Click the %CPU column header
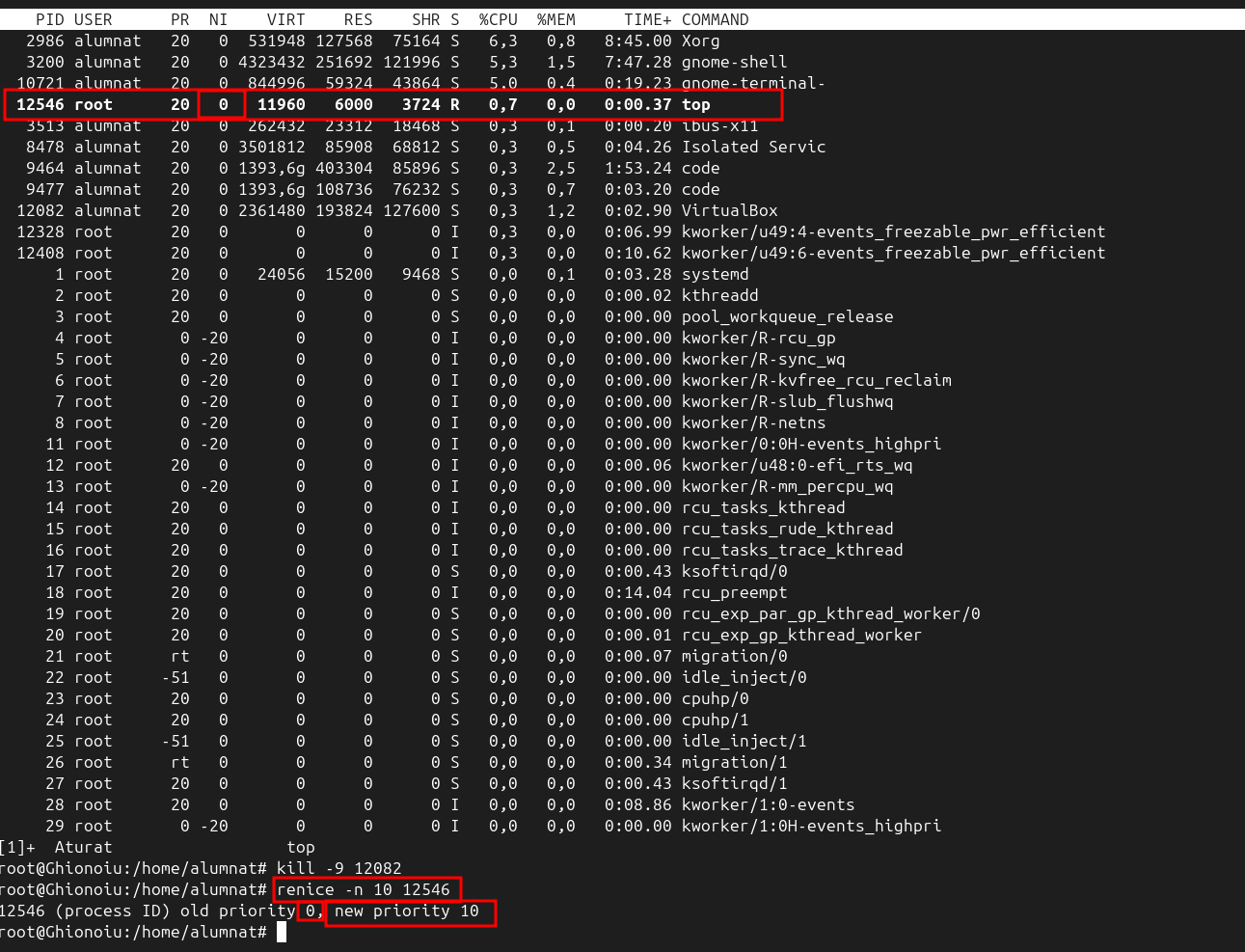This screenshot has height=952, width=1245. point(498,19)
